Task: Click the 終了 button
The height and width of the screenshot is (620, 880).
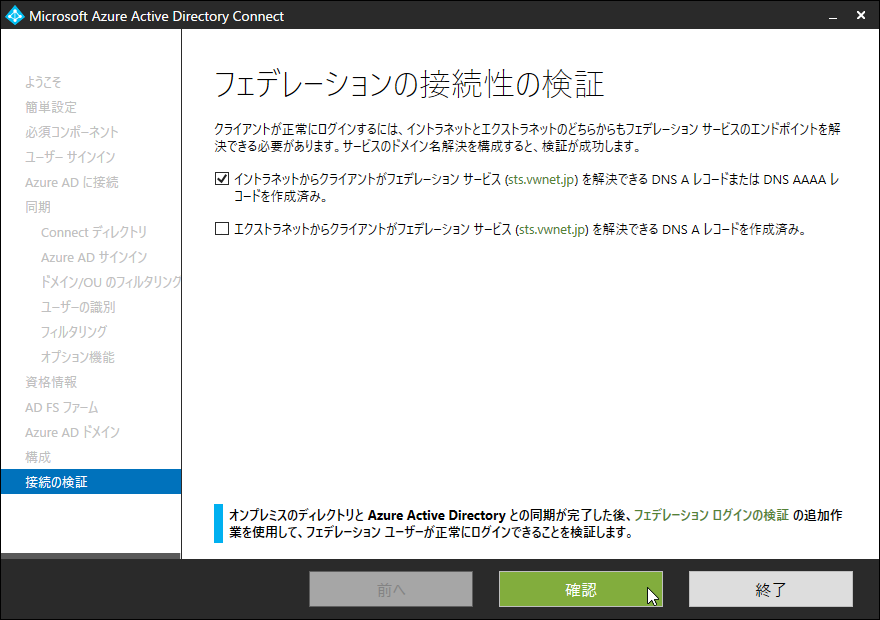Action: coord(771,589)
